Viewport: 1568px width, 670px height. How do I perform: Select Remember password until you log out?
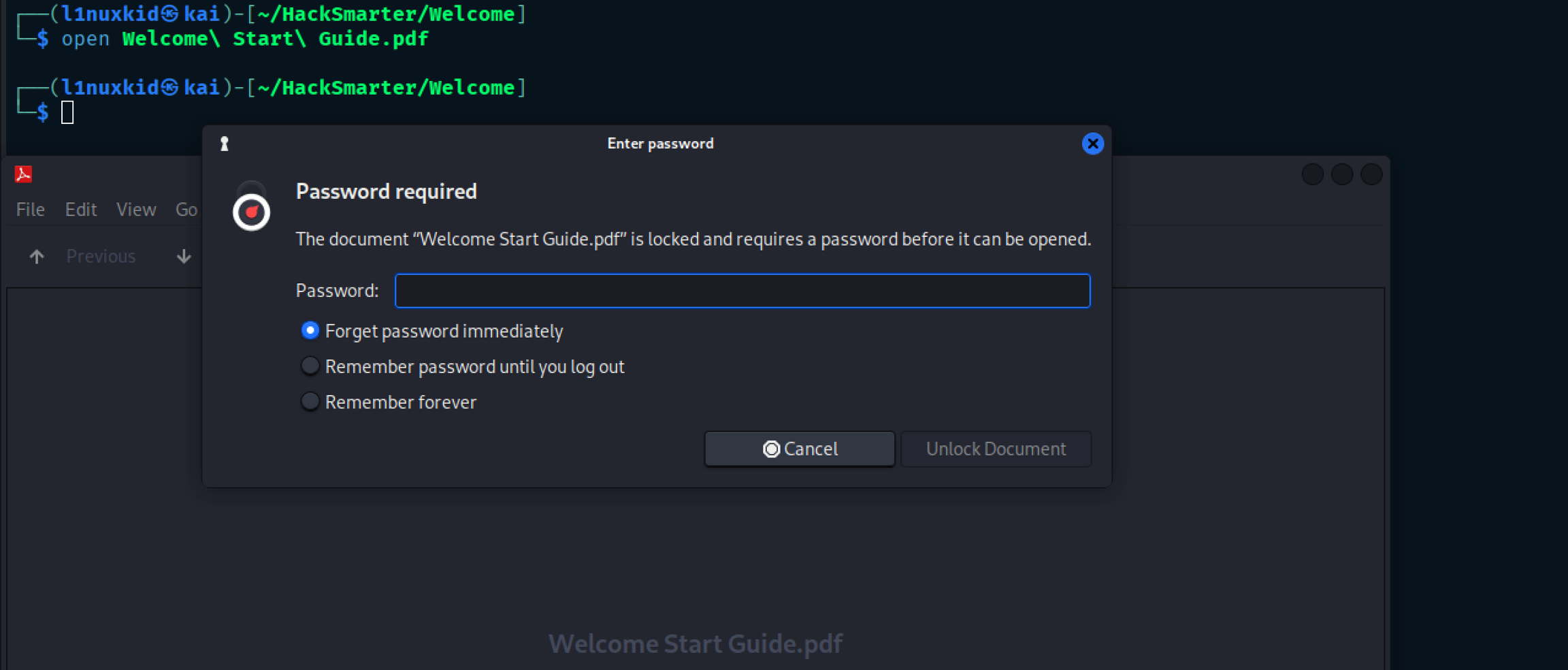coord(310,366)
